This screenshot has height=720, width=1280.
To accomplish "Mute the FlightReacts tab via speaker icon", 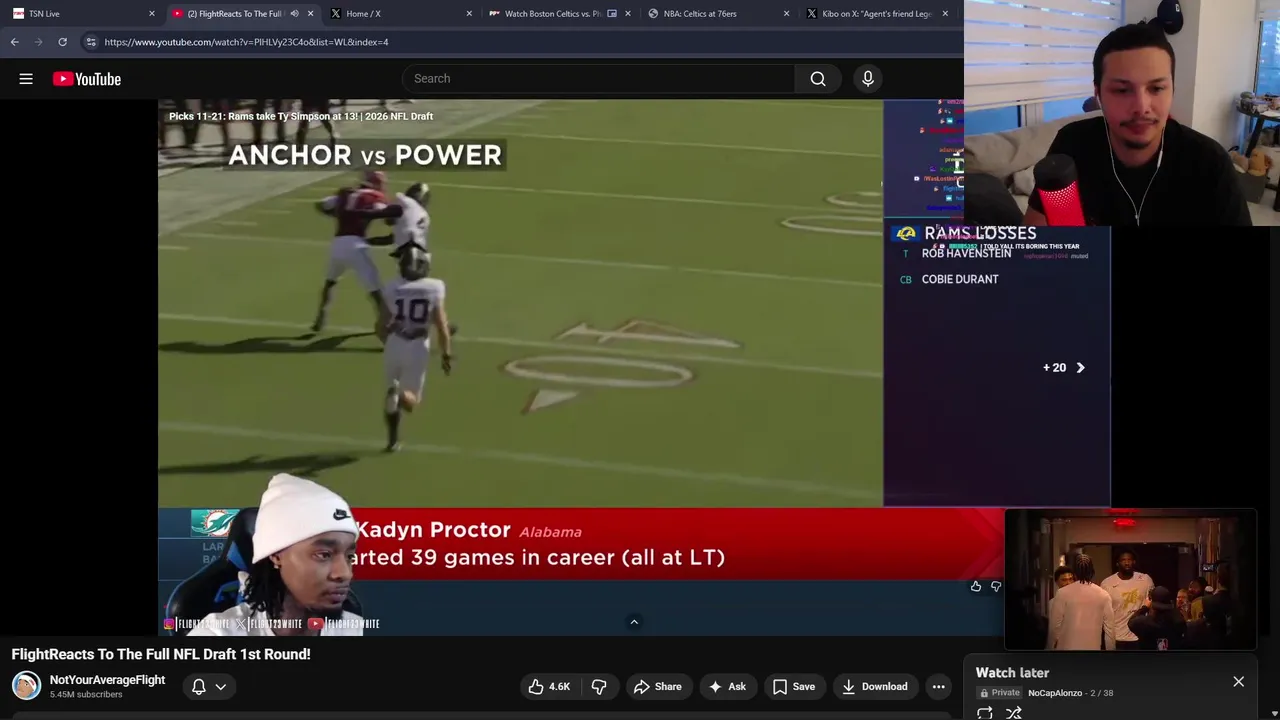I will [294, 14].
